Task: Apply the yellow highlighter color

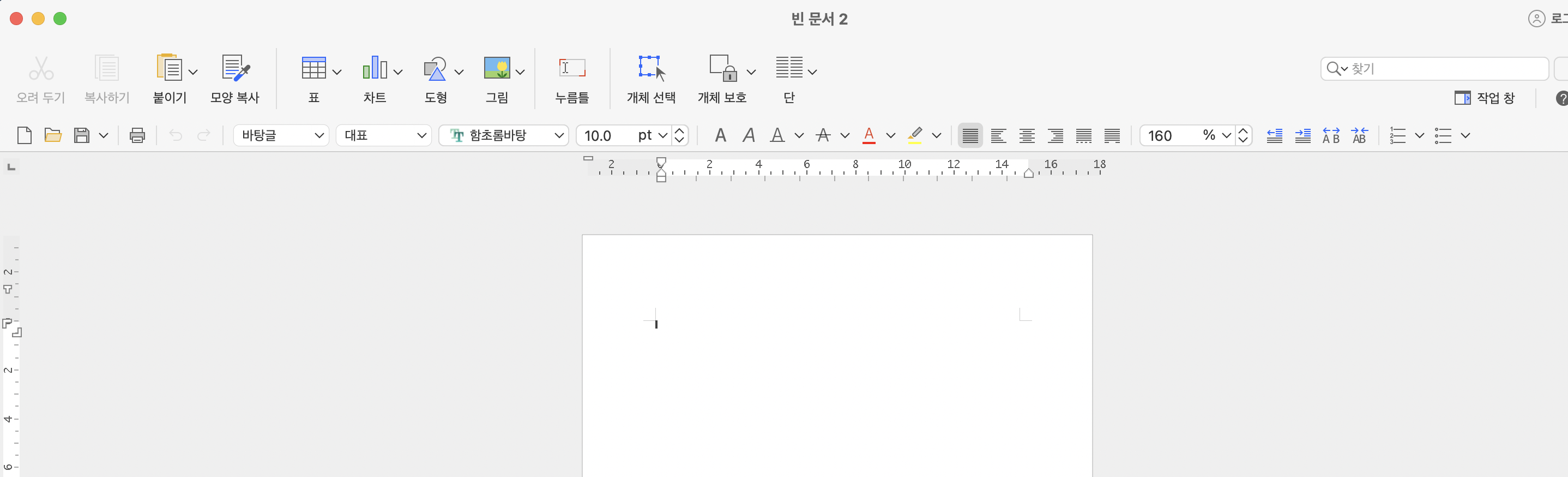Action: click(x=914, y=135)
